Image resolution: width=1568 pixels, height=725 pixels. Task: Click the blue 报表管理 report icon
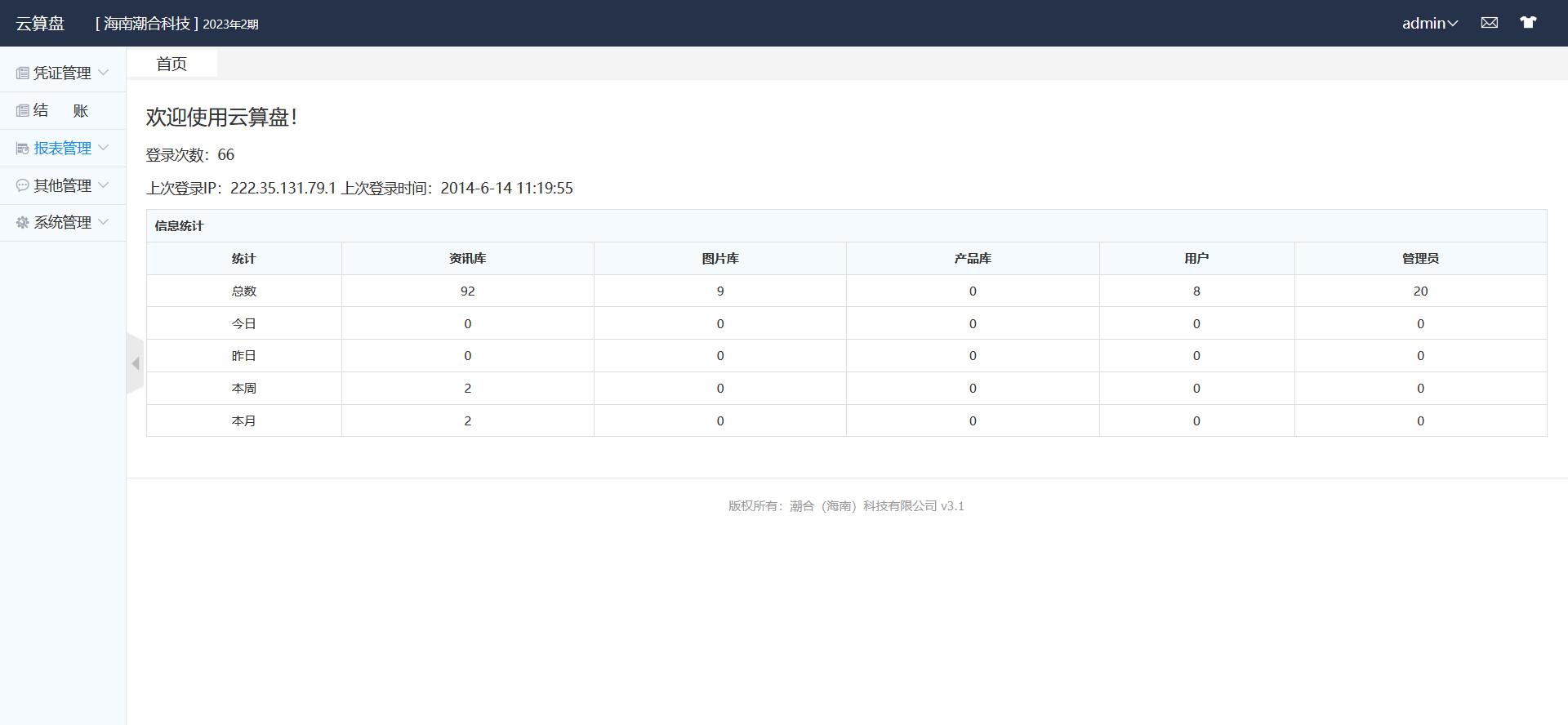point(22,149)
